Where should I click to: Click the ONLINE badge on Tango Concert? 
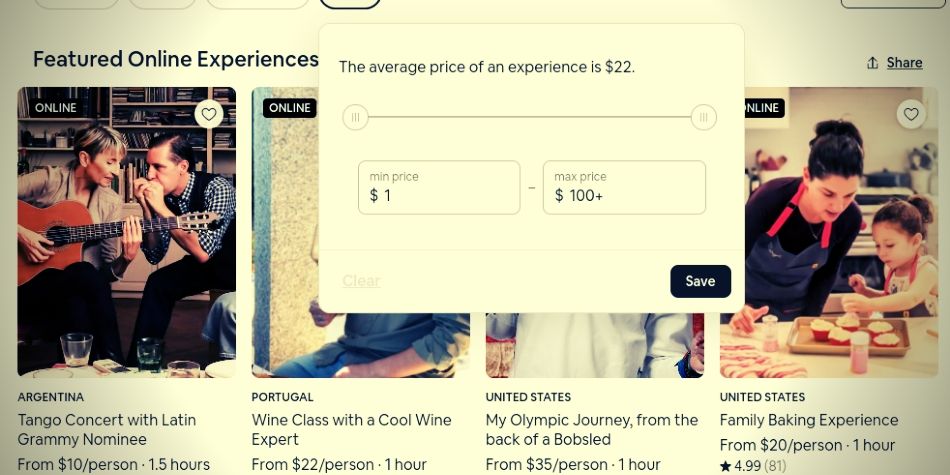(x=55, y=108)
